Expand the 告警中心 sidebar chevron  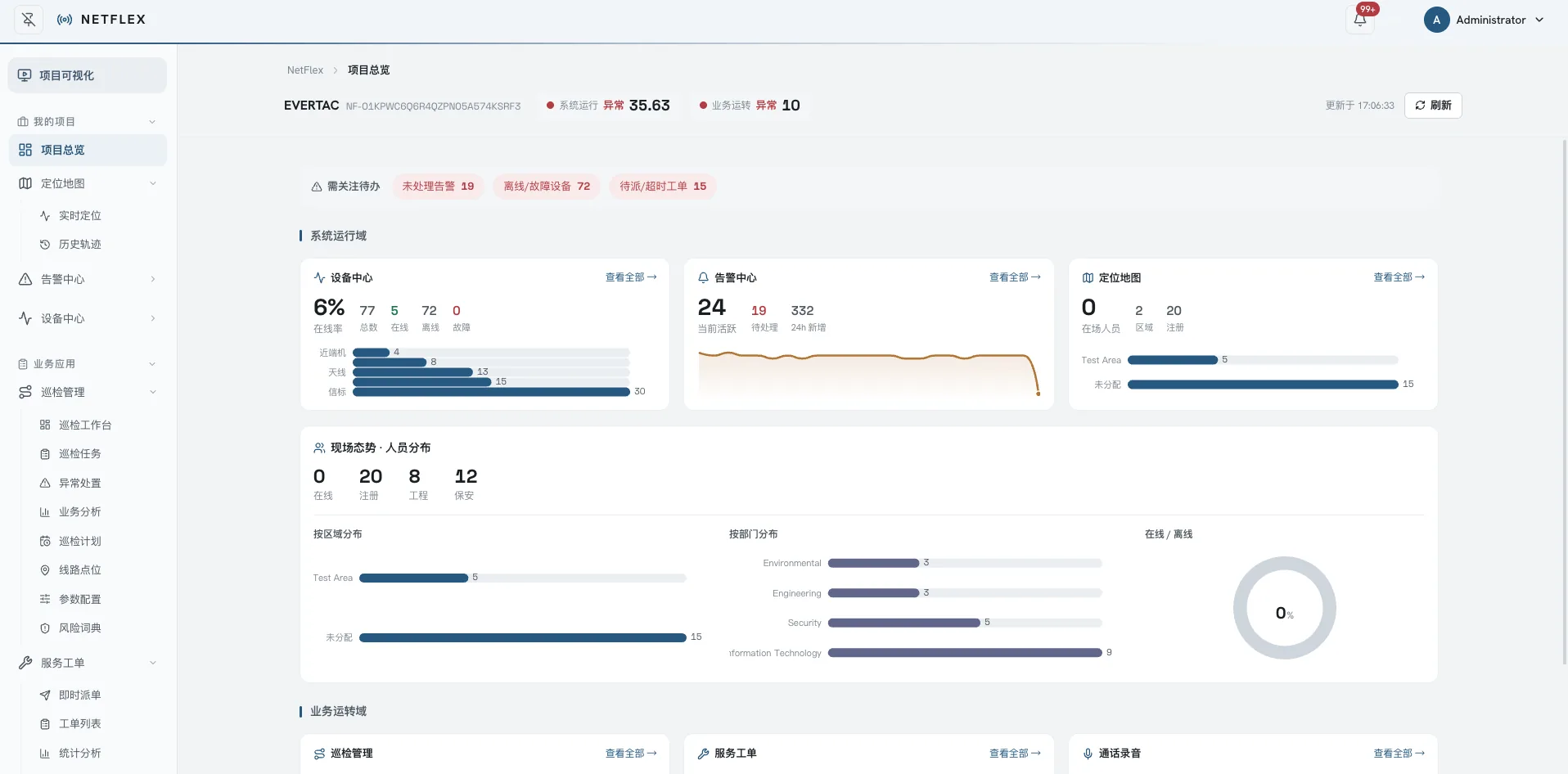click(153, 279)
